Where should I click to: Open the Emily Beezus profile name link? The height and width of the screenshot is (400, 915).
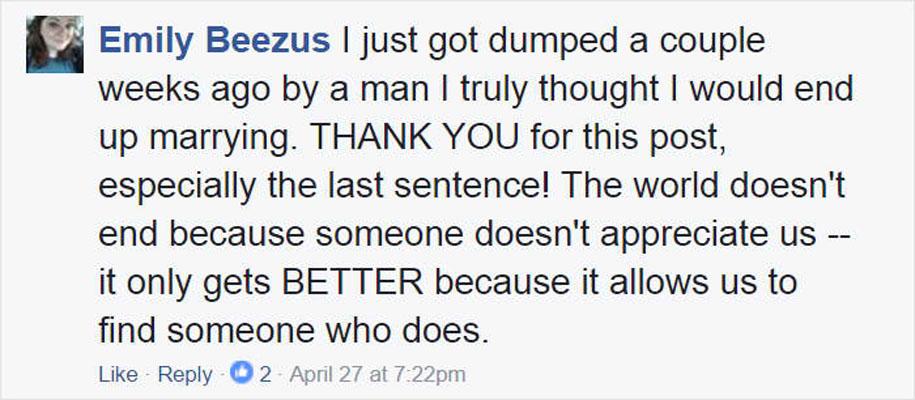(x=215, y=42)
